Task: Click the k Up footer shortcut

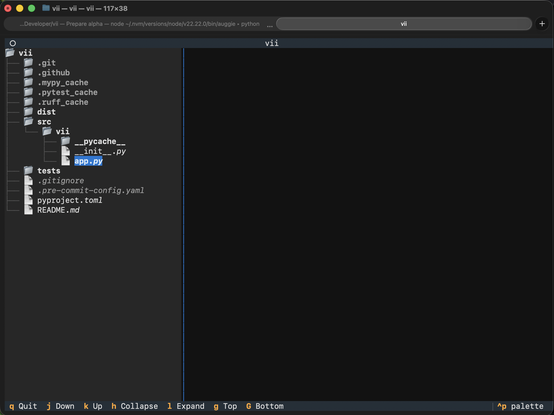Action: point(93,406)
